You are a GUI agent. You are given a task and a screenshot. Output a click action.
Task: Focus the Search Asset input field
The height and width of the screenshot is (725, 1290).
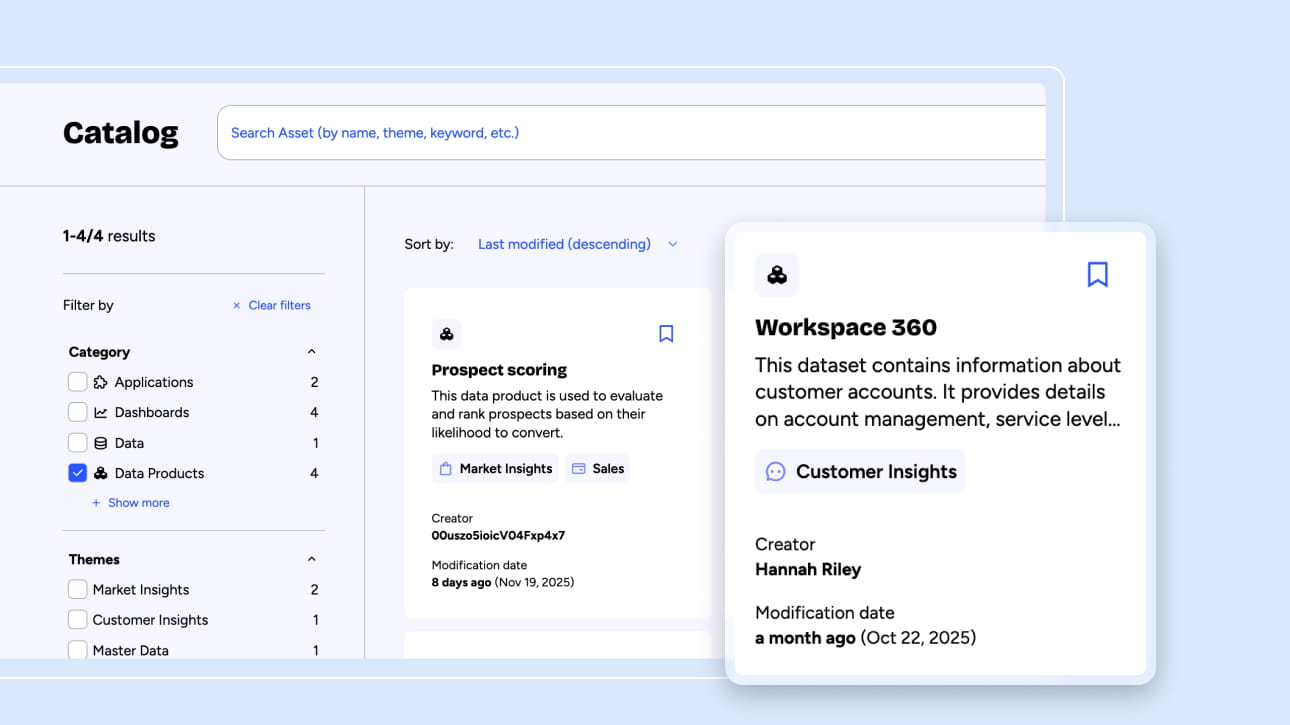click(630, 133)
